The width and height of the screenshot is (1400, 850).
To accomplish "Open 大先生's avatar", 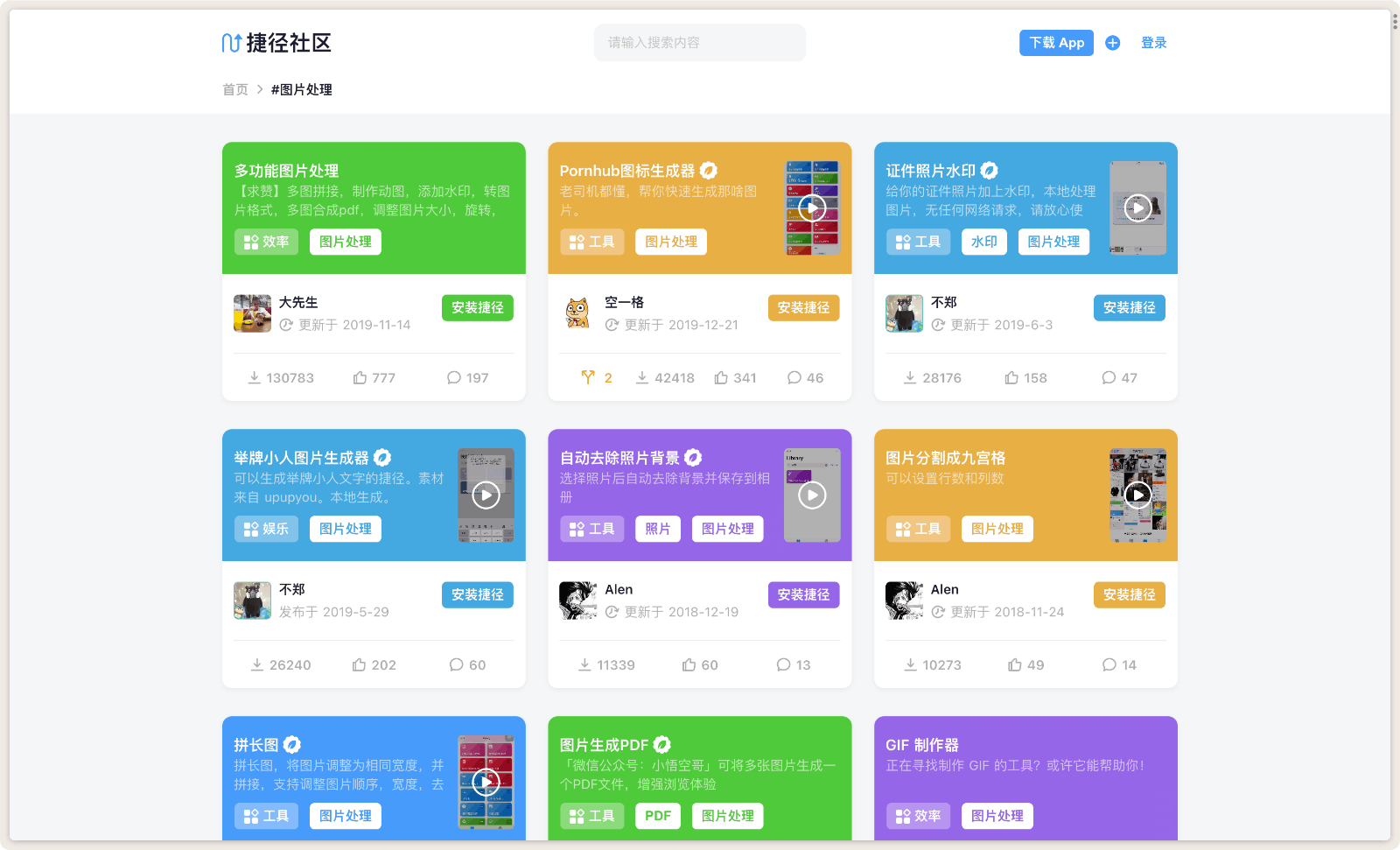I will click(x=252, y=313).
